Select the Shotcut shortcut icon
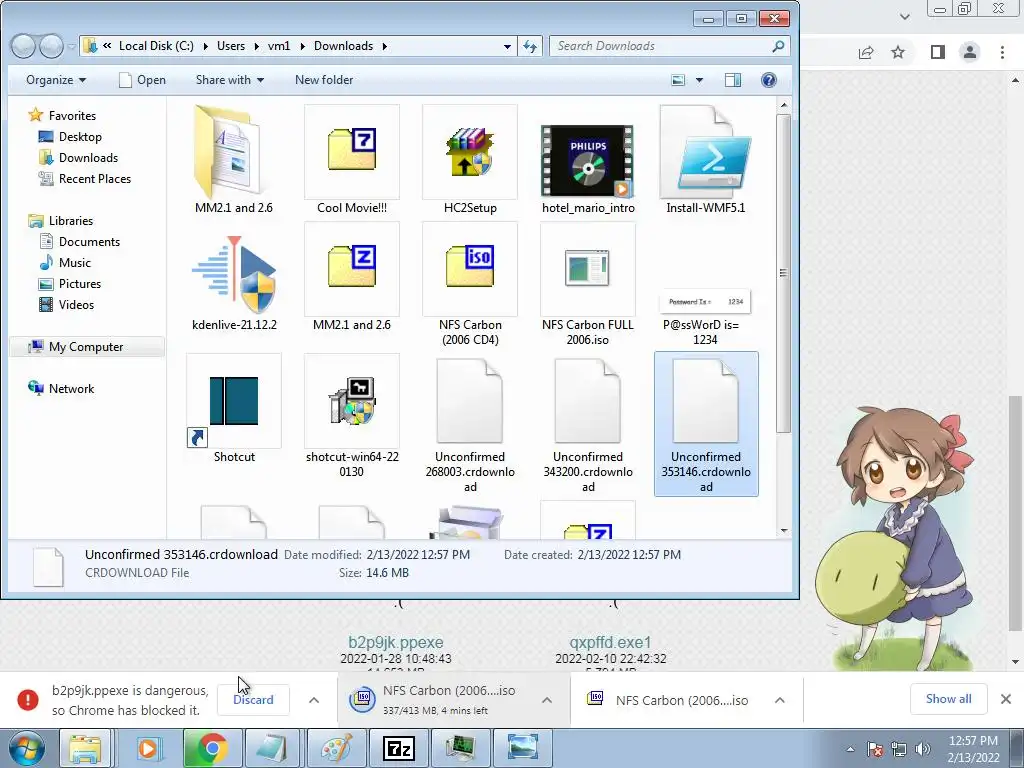The image size is (1024, 768). click(234, 408)
